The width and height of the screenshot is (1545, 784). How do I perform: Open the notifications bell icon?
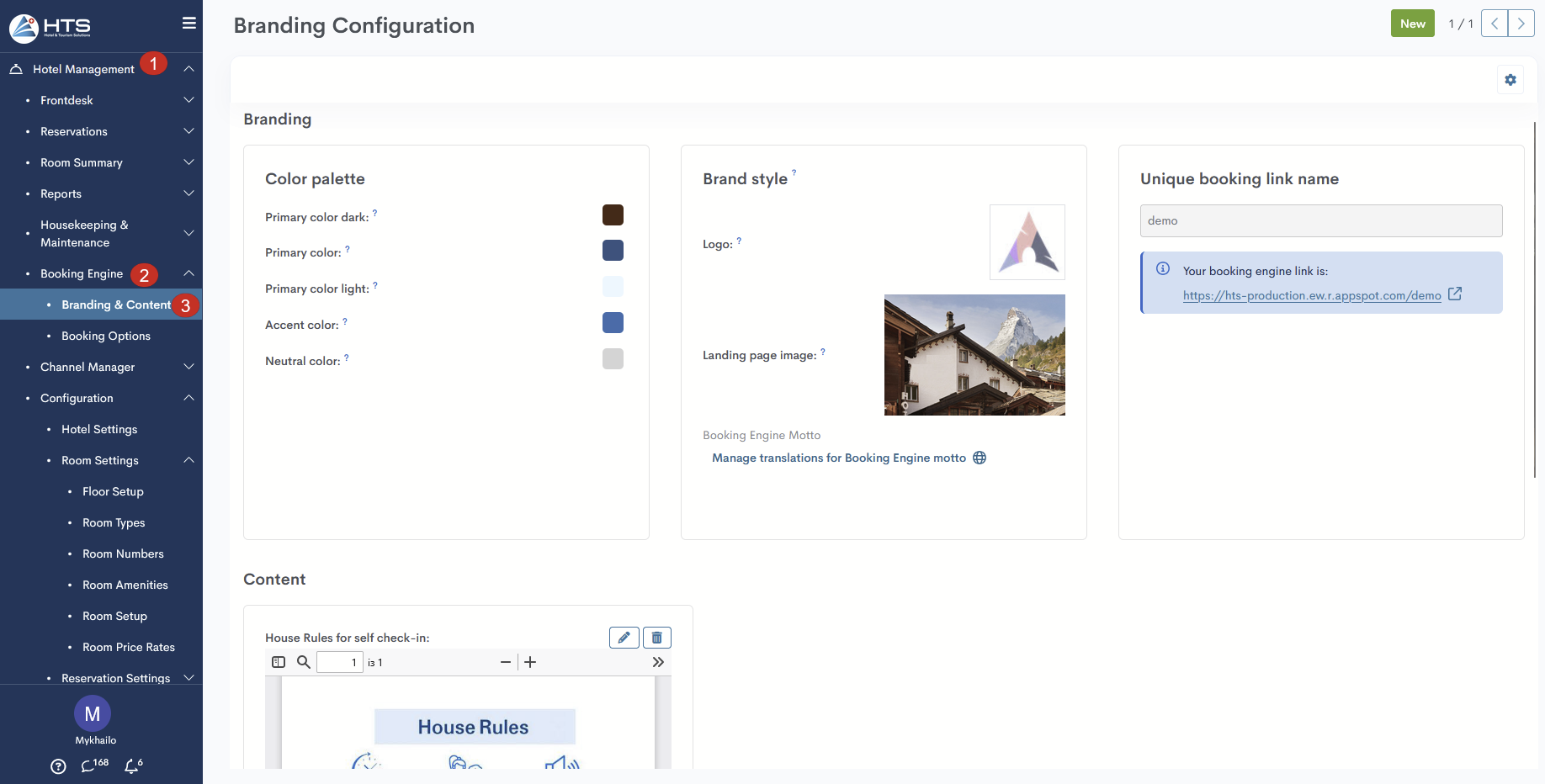(132, 766)
